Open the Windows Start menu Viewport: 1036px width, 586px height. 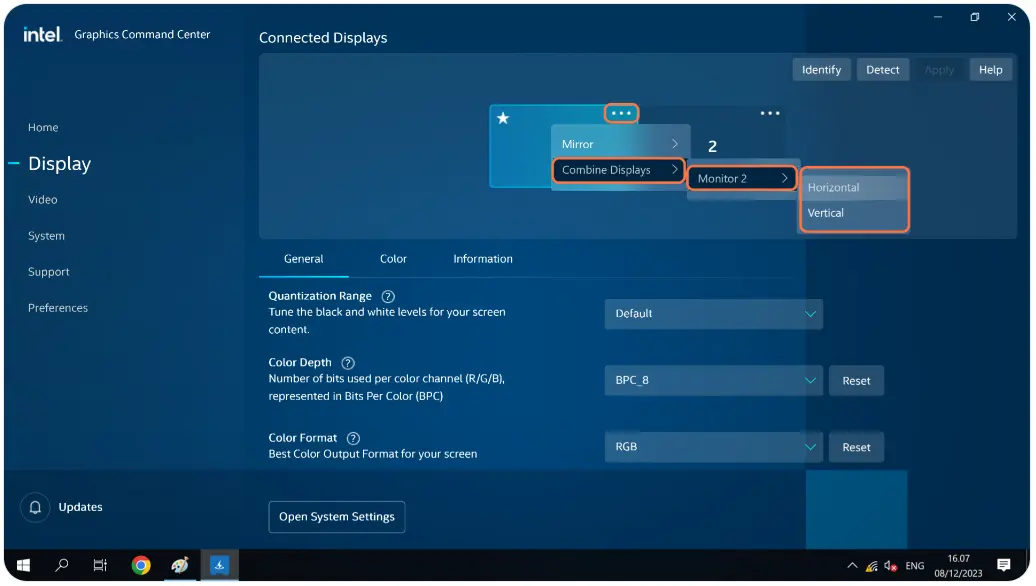click(23, 566)
